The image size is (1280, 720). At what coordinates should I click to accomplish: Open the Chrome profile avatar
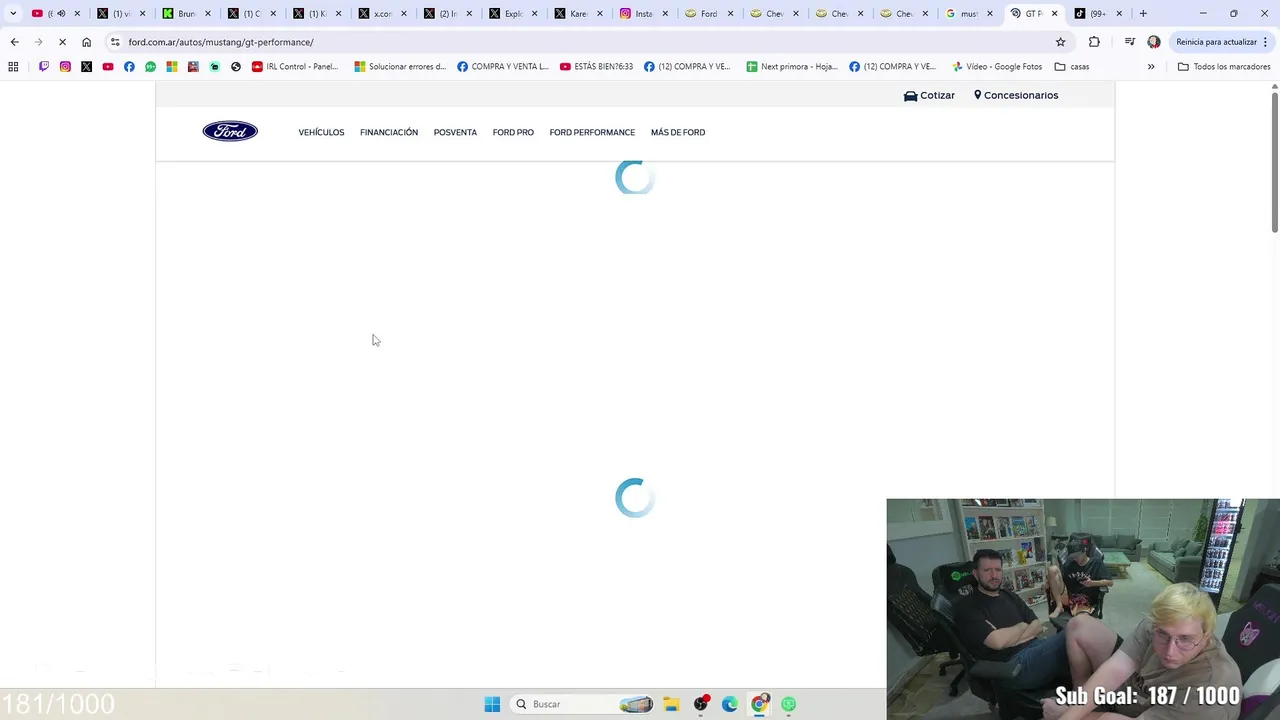tap(1154, 42)
